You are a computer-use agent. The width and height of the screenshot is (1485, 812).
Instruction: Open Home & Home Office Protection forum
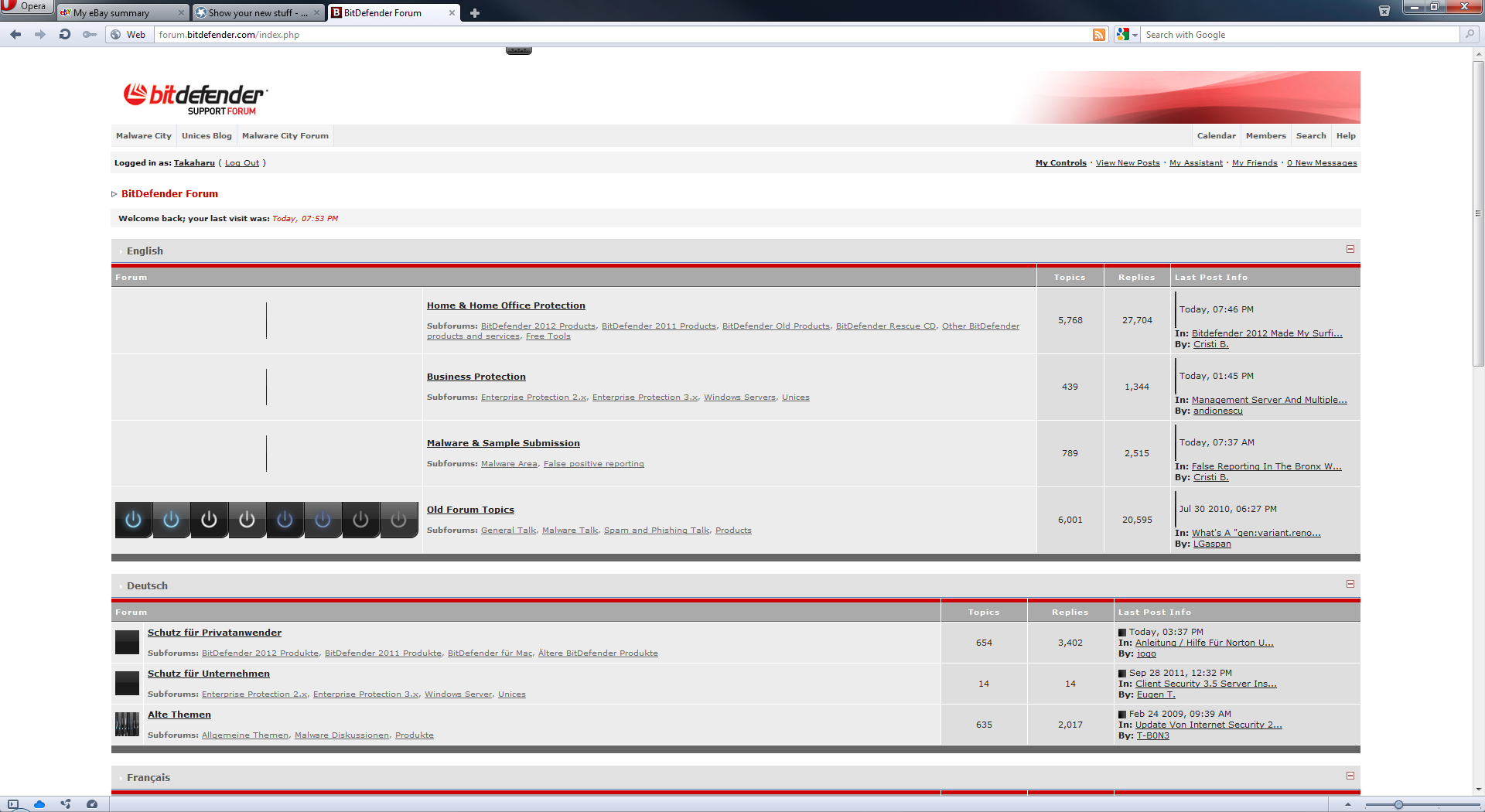click(506, 305)
